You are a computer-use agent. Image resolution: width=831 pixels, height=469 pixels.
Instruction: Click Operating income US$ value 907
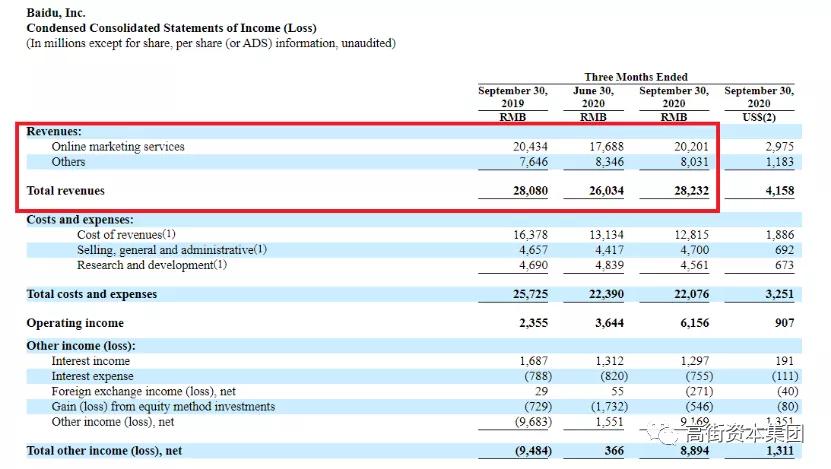tap(784, 323)
